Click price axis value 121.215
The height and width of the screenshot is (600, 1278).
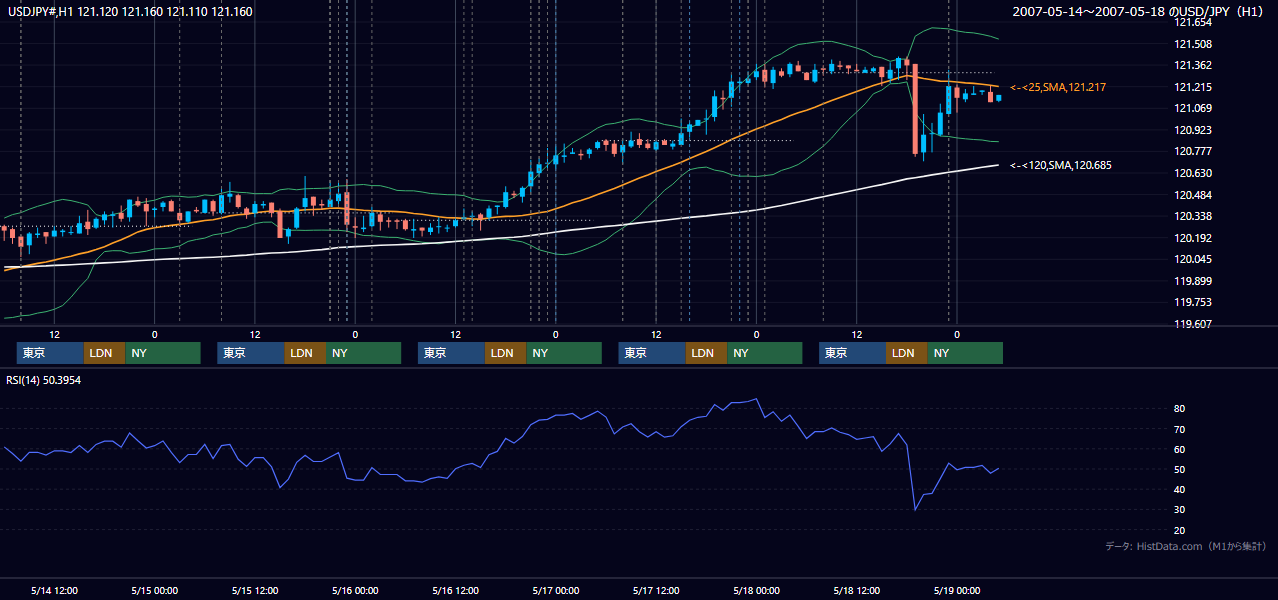click(1193, 87)
